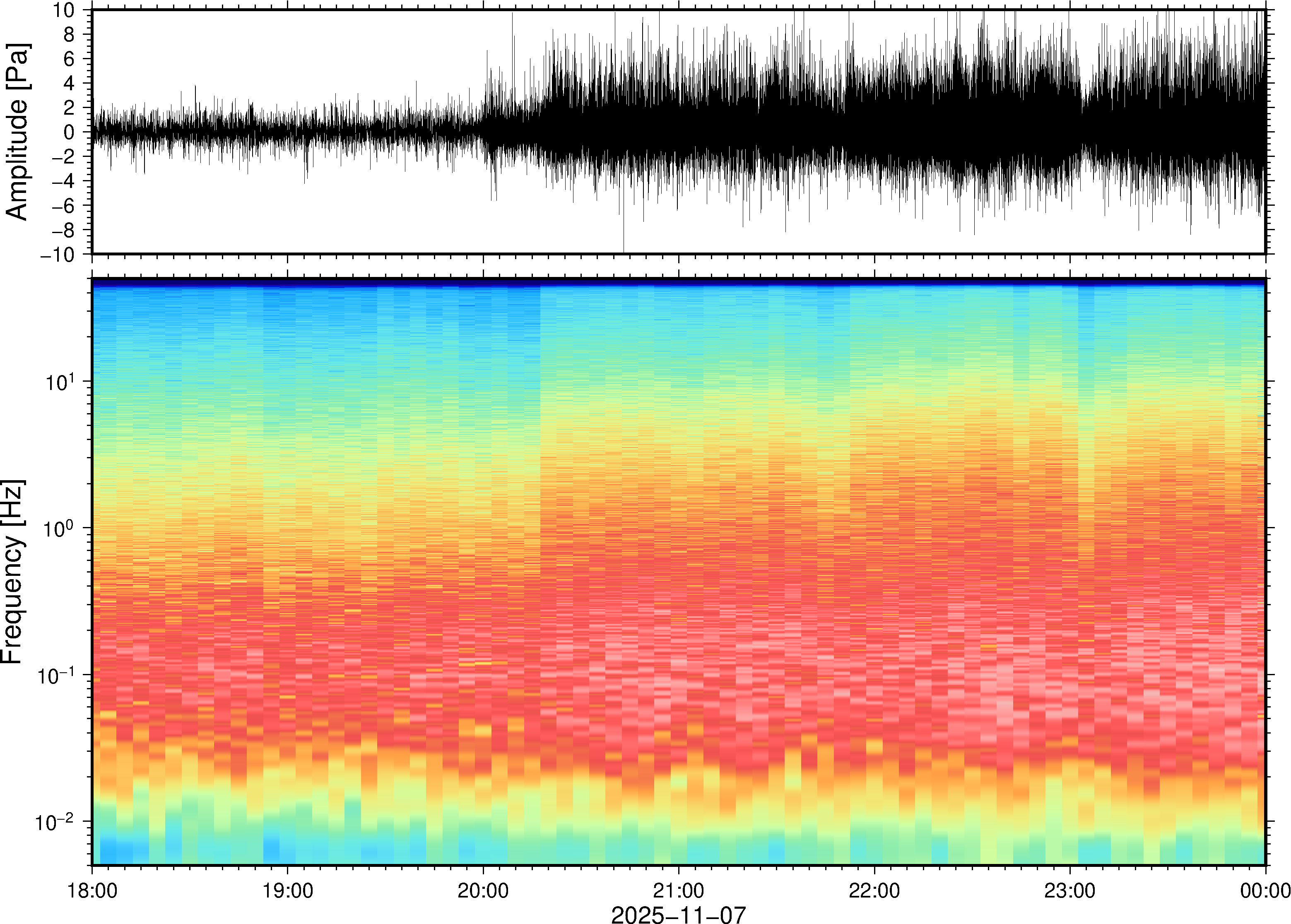
Task: Click the 19:00 time axis label
Action: [x=287, y=890]
